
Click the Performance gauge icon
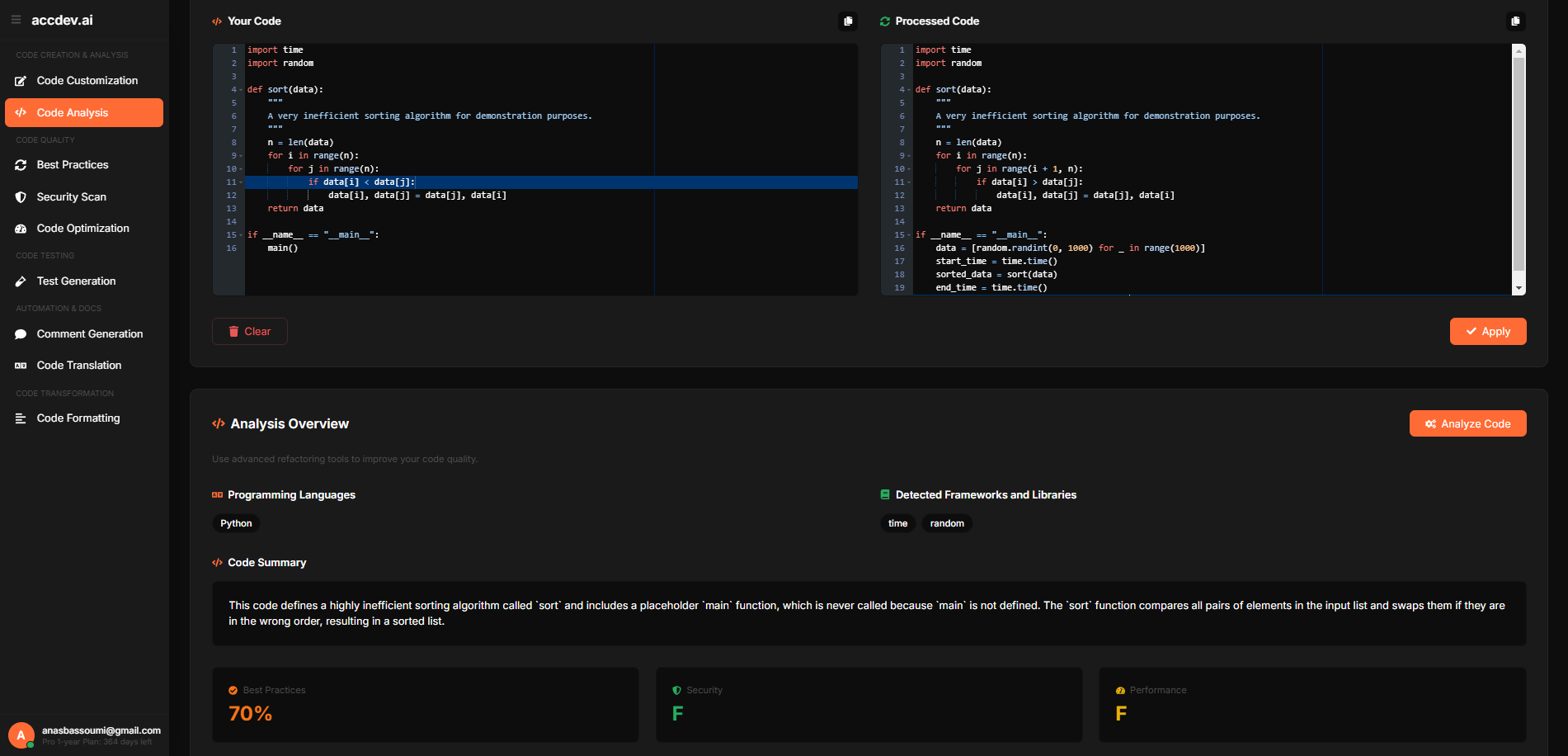point(1120,691)
